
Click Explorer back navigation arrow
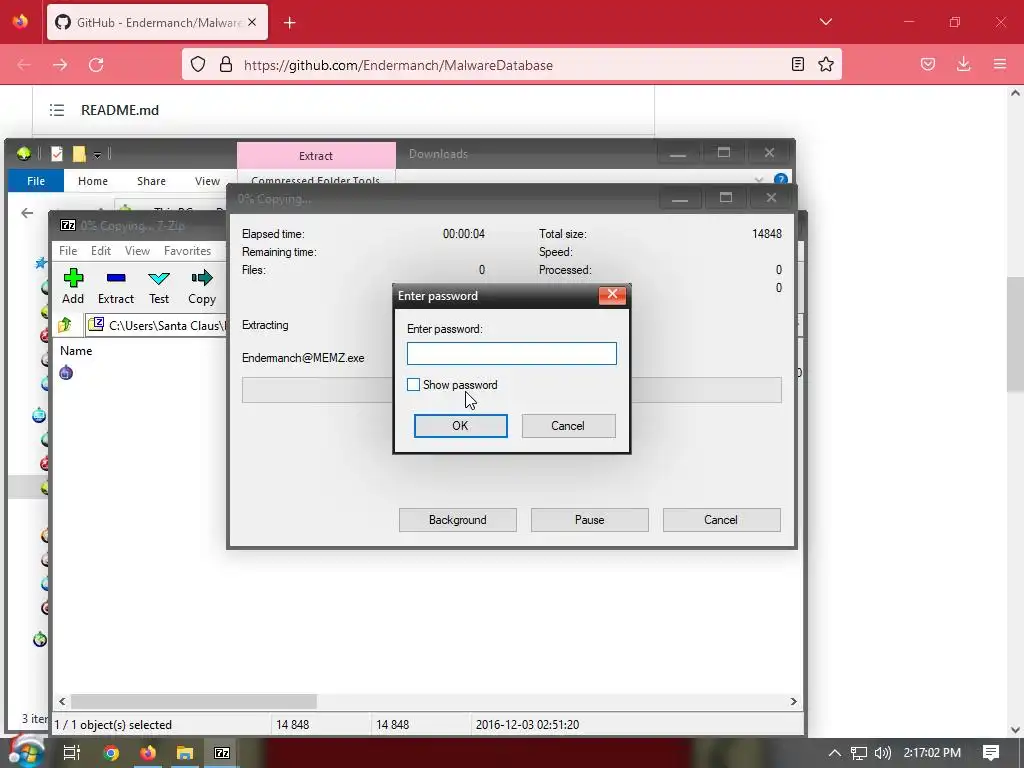pos(27,213)
